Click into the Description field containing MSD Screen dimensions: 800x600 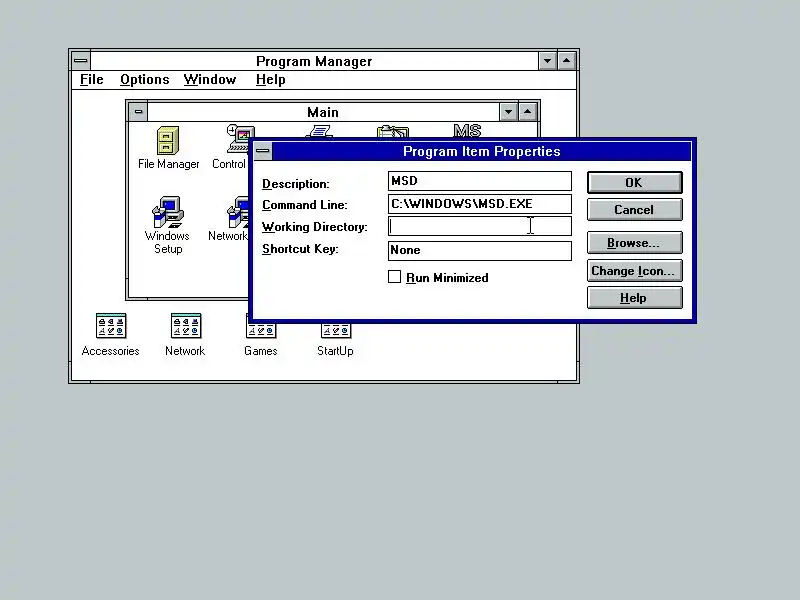(480, 181)
